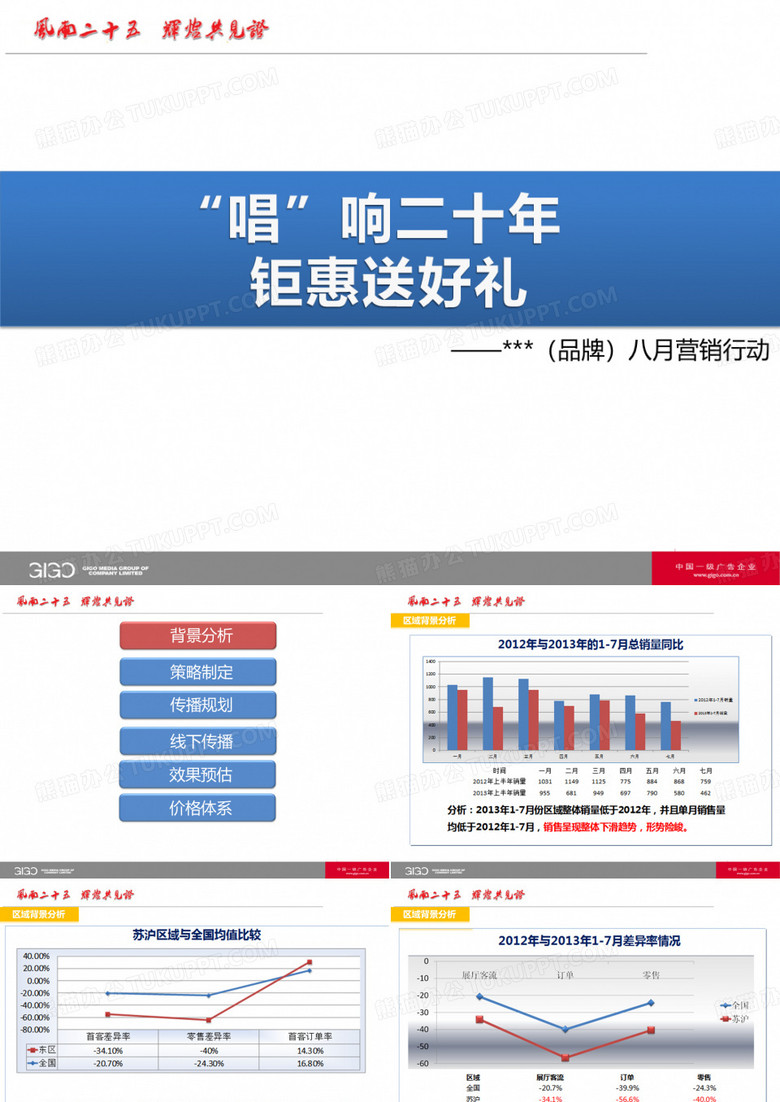Viewport: 780px width, 1102px height.
Task: Open the 苏沪区域 line chart
Action: (190, 1011)
